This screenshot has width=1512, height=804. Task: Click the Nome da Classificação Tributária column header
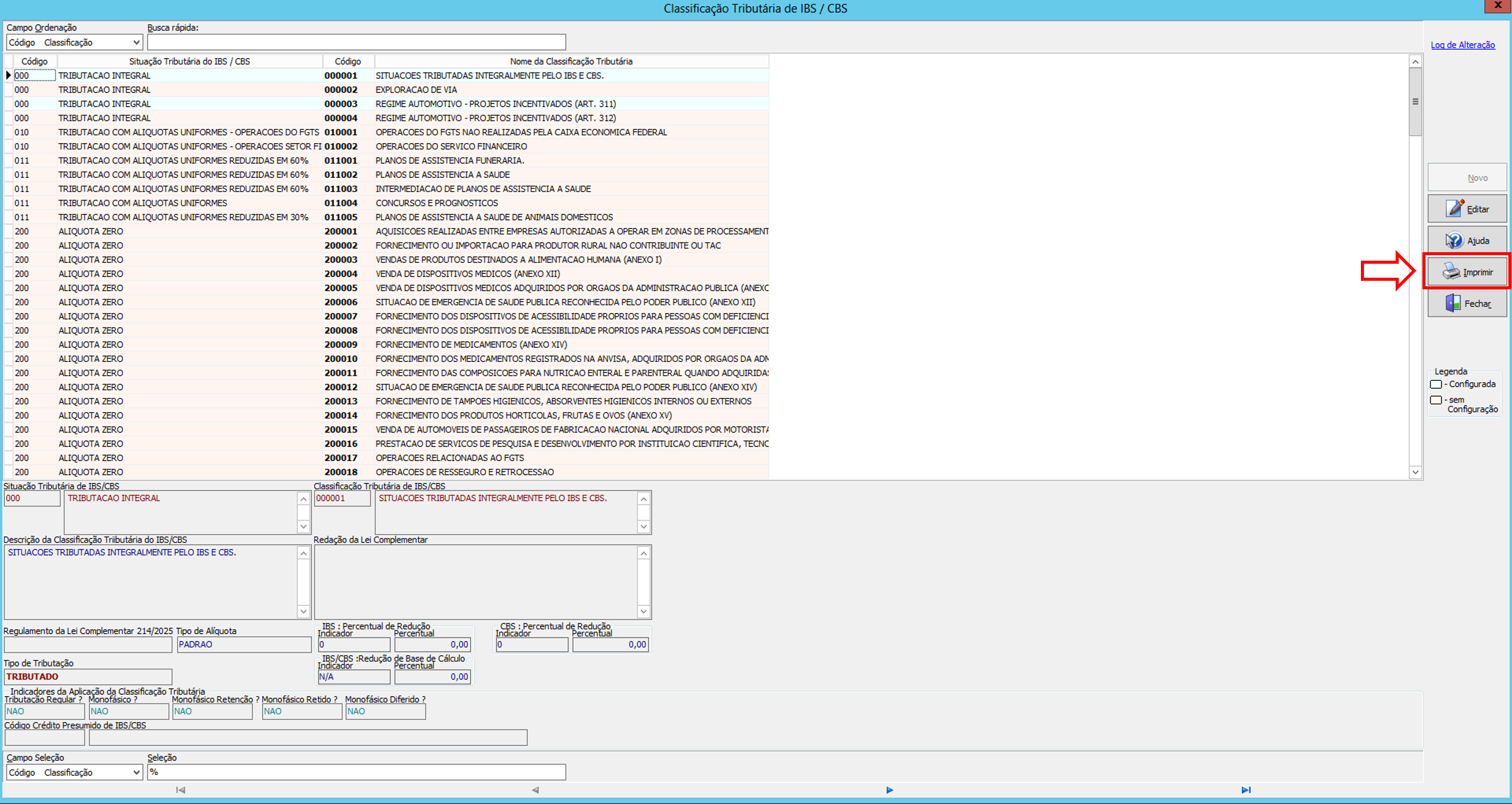pyautogui.click(x=571, y=62)
